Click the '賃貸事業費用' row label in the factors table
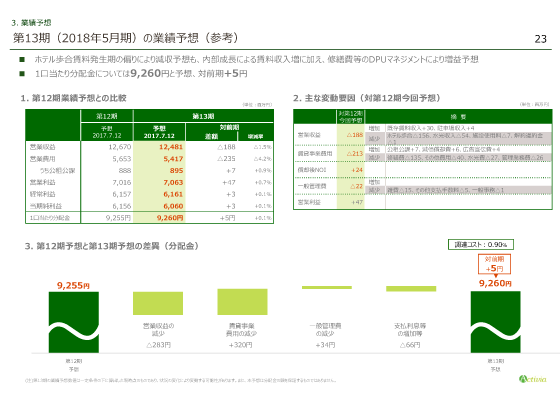 point(315,154)
